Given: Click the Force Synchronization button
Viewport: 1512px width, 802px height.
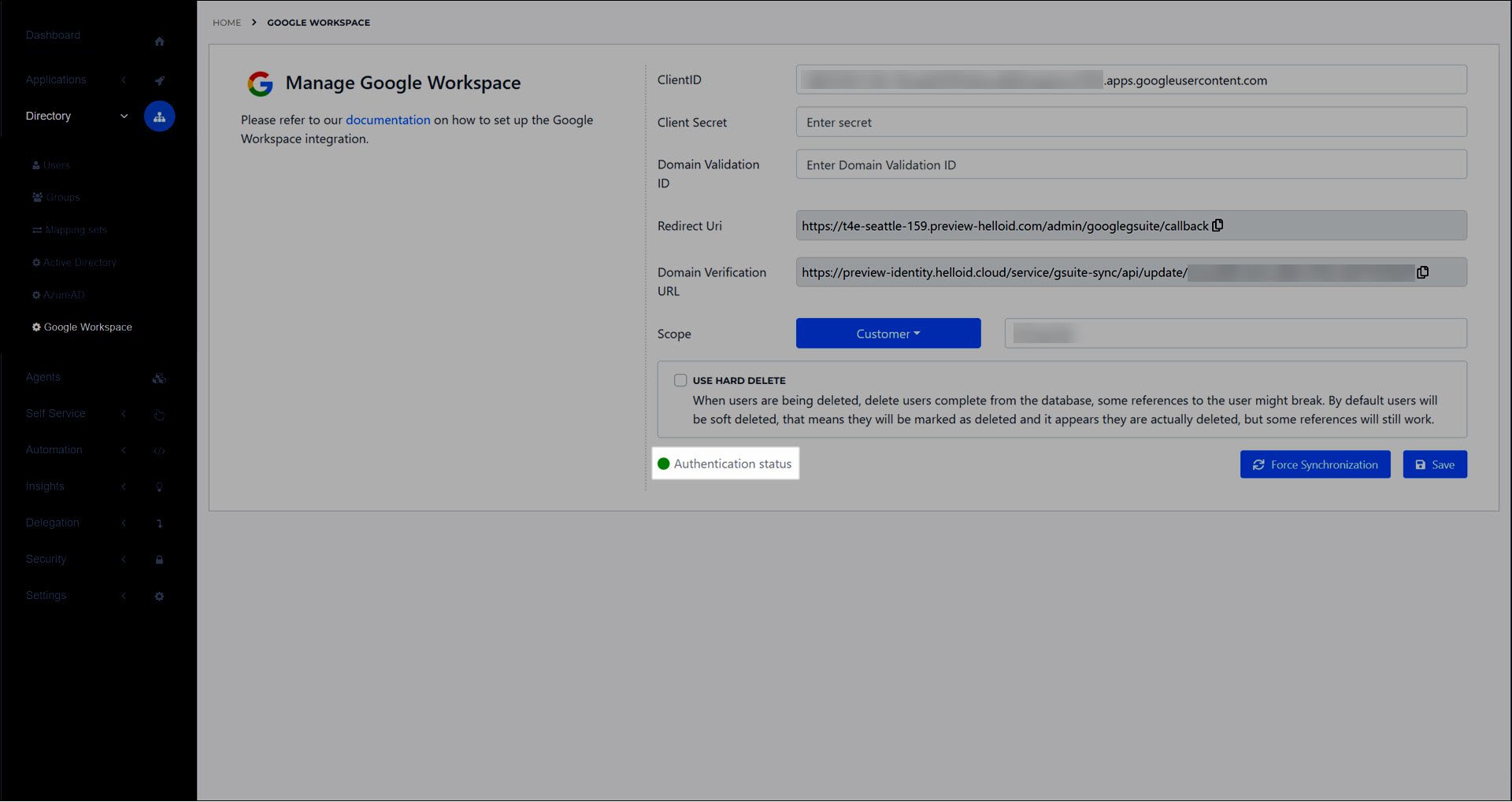Looking at the screenshot, I should (1315, 464).
